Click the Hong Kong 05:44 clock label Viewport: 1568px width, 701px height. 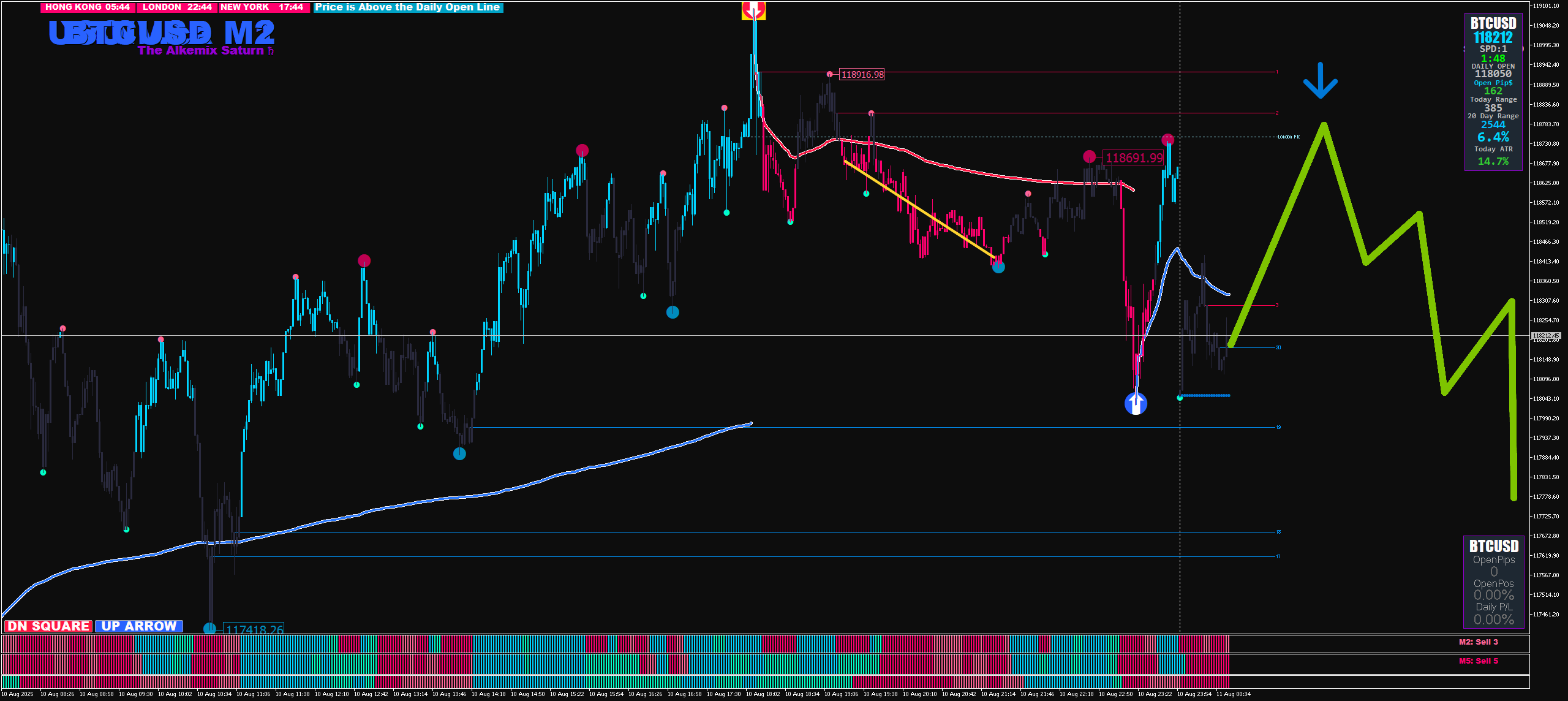[x=88, y=7]
